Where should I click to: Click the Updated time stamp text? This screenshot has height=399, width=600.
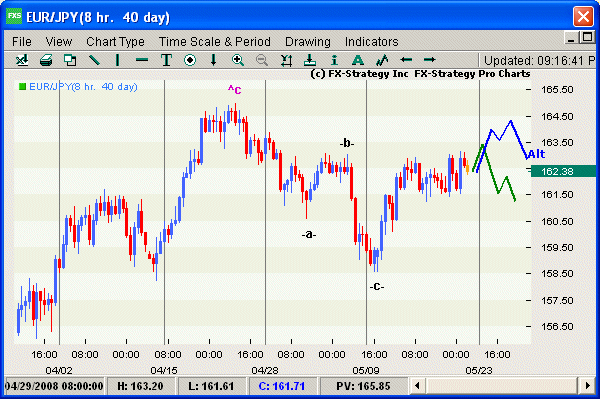tap(539, 60)
